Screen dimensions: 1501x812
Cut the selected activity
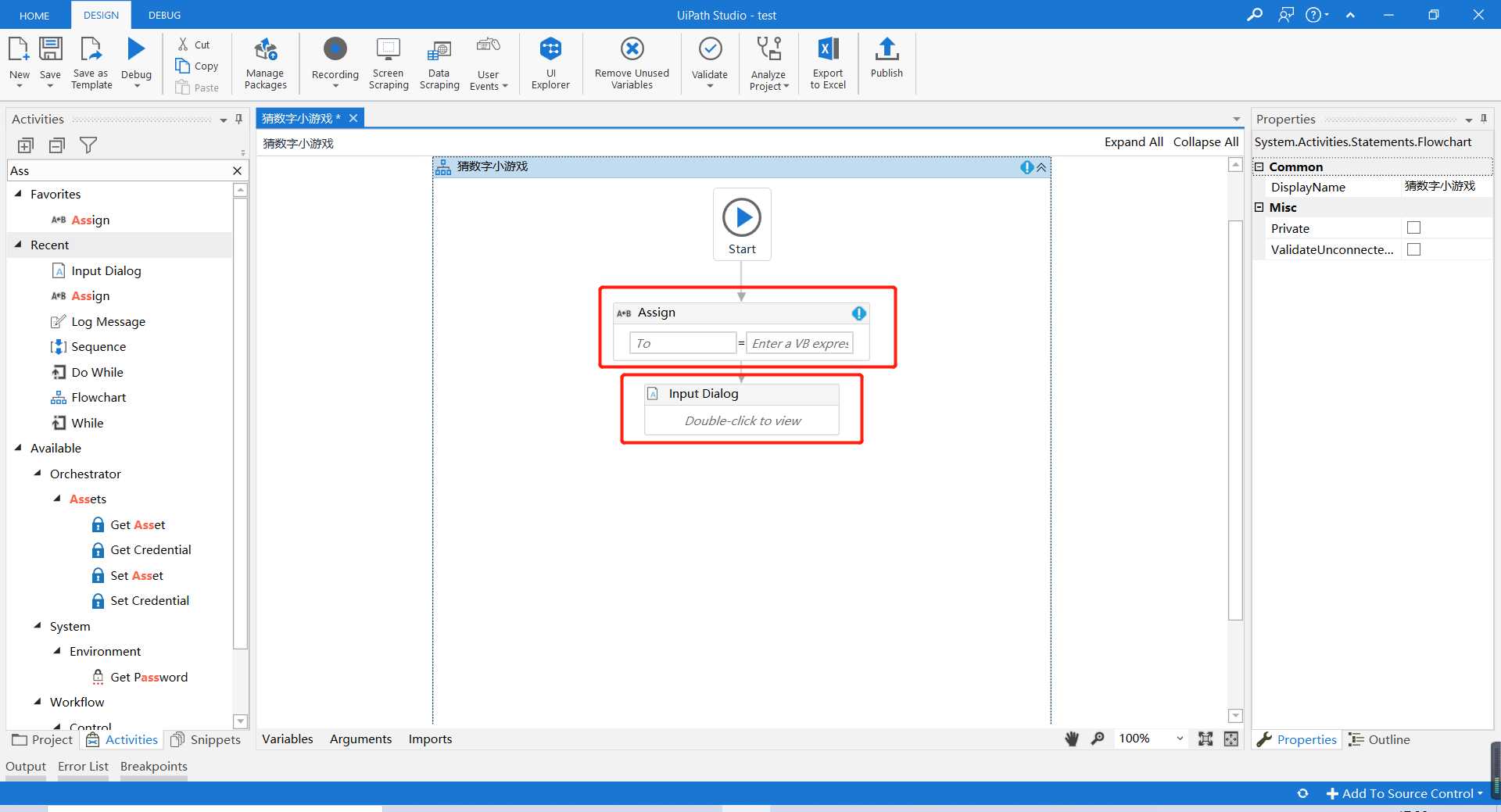point(194,45)
